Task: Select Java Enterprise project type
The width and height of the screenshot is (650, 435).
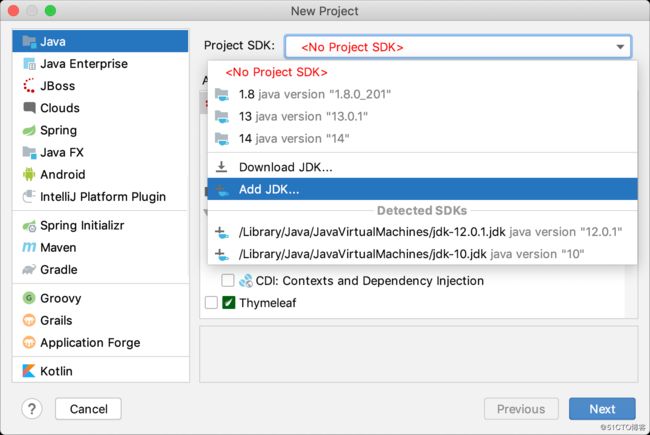Action: pyautogui.click(x=101, y=64)
